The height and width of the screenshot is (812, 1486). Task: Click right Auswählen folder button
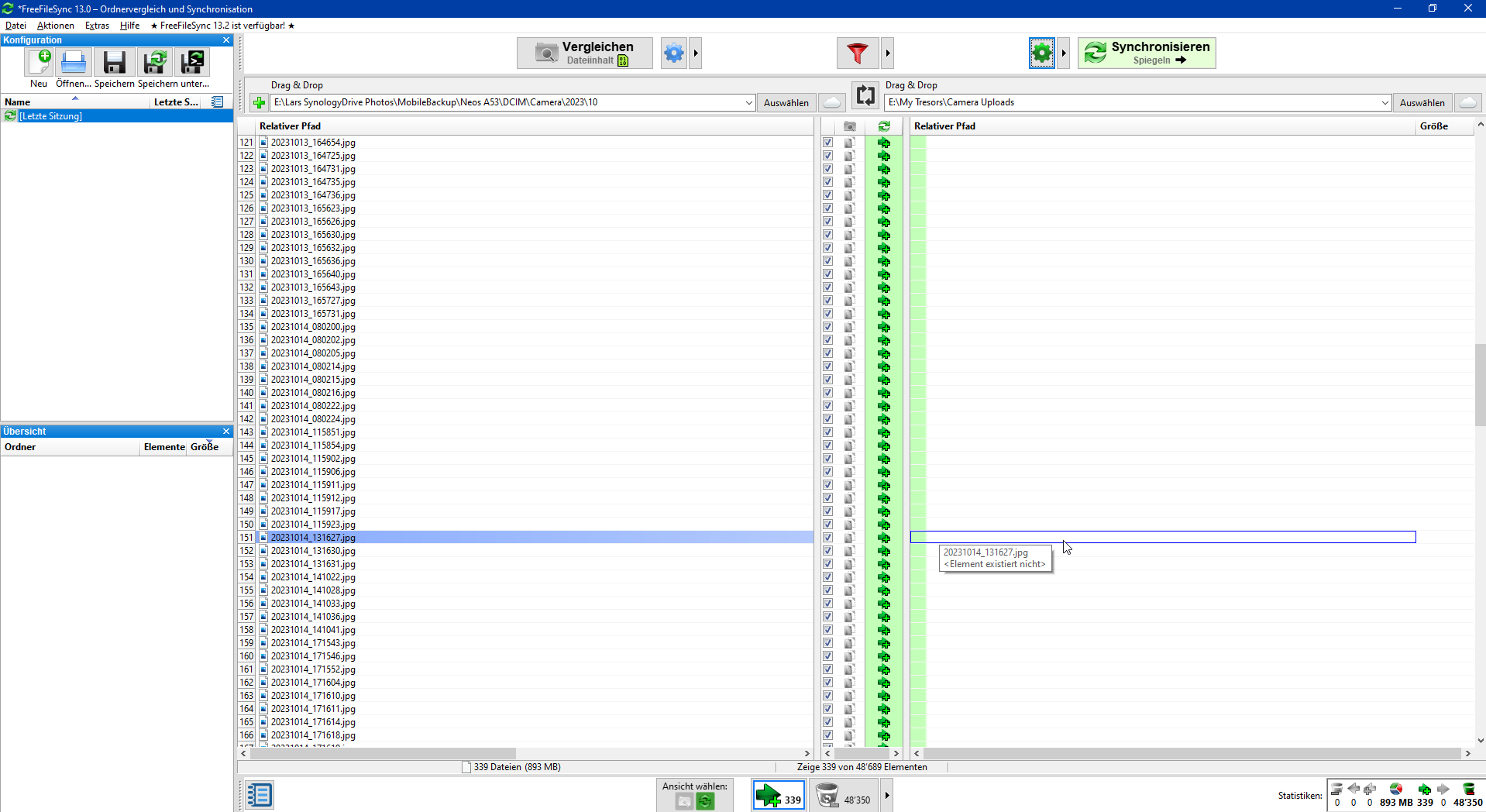[x=1422, y=102]
